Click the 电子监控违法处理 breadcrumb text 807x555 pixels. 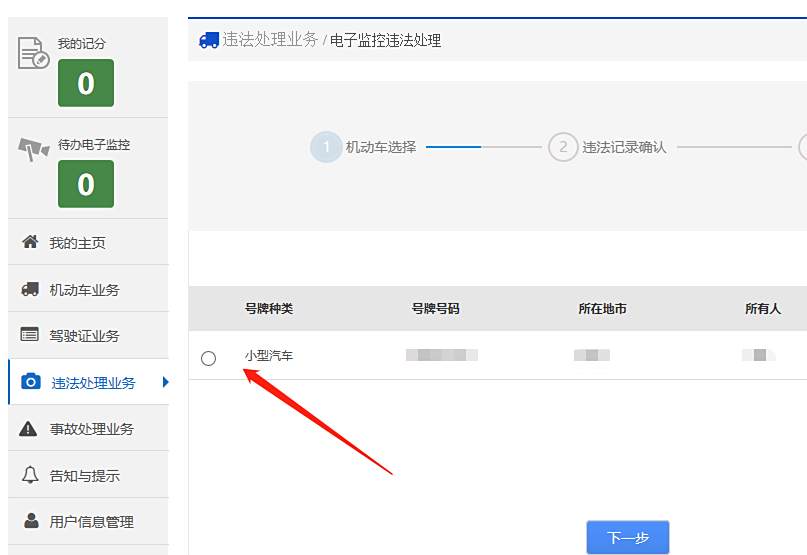[x=385, y=40]
